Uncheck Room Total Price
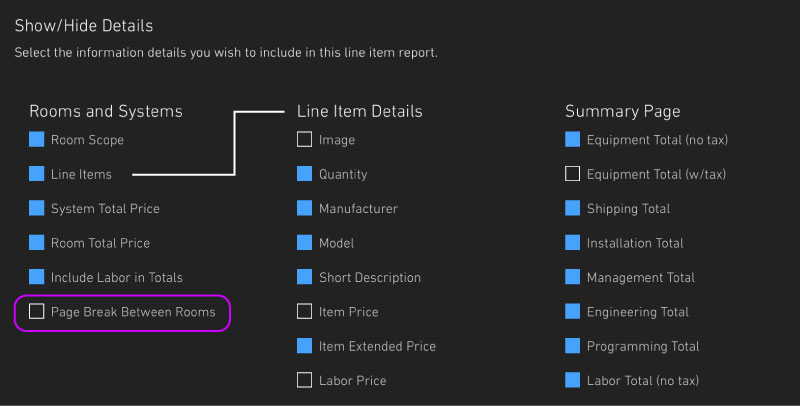 [x=36, y=242]
